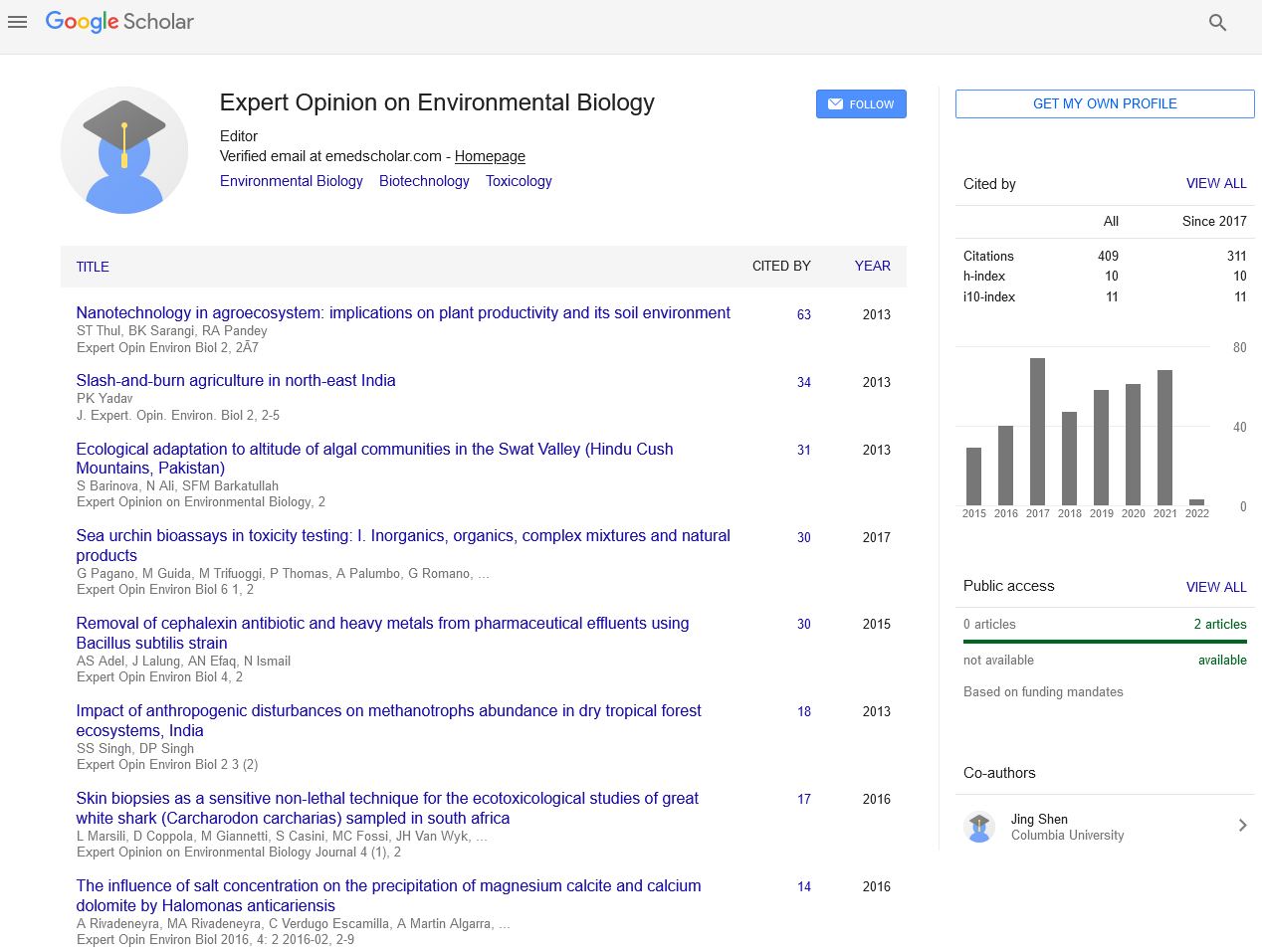Click View All in Public access section
Viewport: 1262px width, 952px height.
tap(1216, 587)
